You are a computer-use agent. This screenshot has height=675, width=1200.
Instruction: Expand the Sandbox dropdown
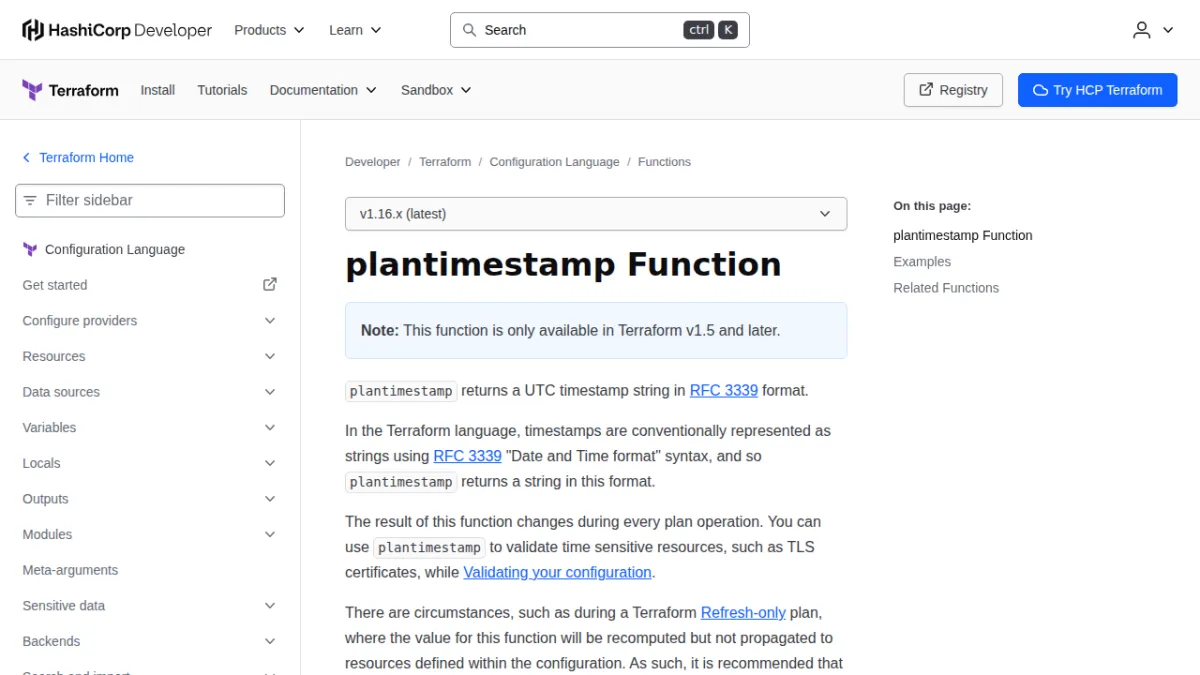coord(436,90)
